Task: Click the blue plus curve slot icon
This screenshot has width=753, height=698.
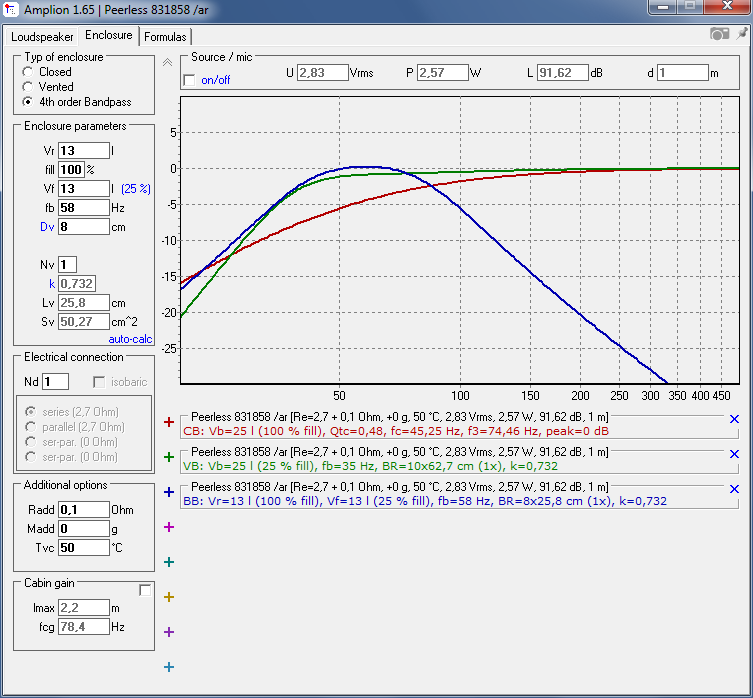Action: 169,492
